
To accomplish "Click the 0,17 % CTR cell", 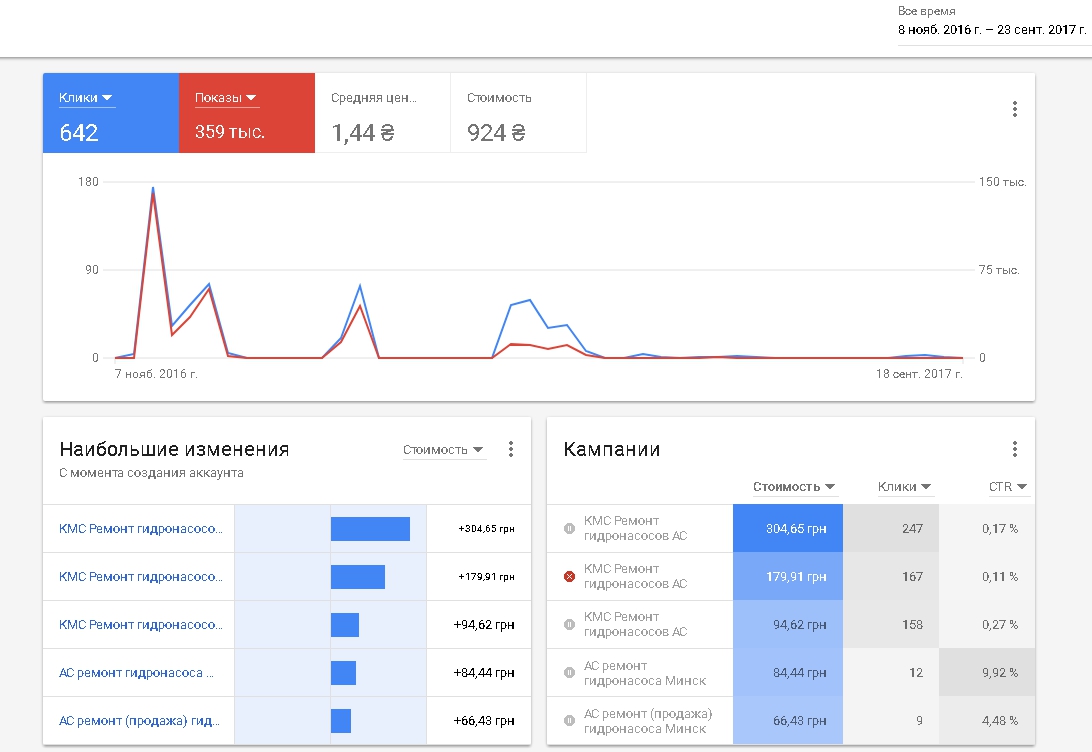I will [987, 528].
